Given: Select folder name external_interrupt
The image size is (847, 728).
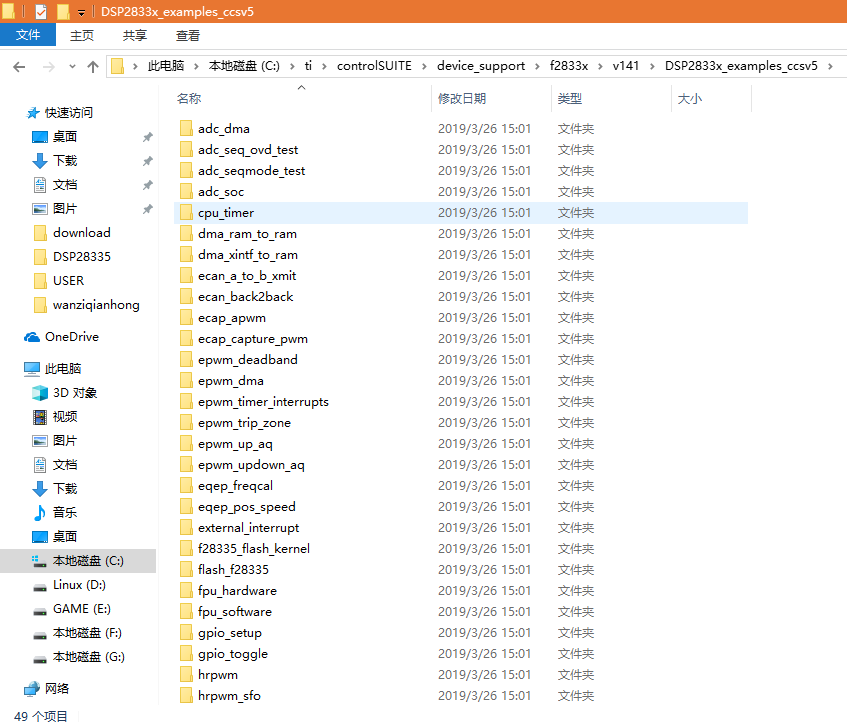Looking at the screenshot, I should pyautogui.click(x=248, y=528).
